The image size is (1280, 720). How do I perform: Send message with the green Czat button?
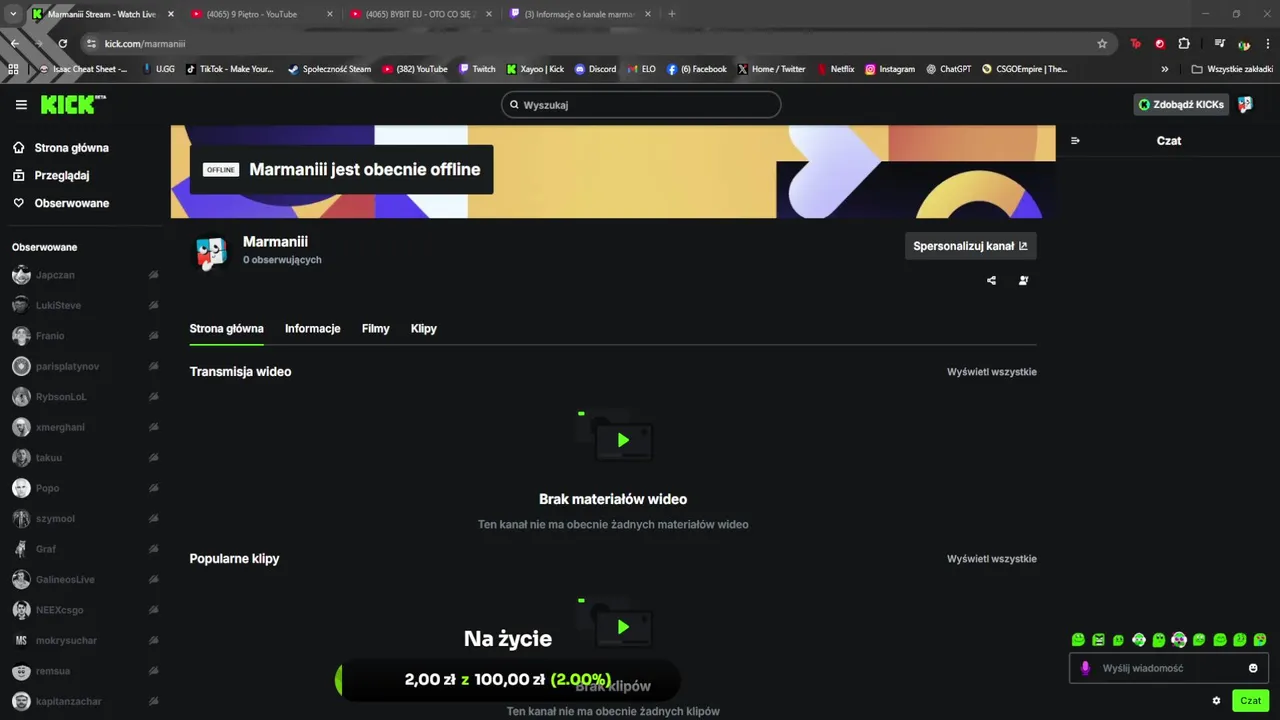[x=1250, y=701]
